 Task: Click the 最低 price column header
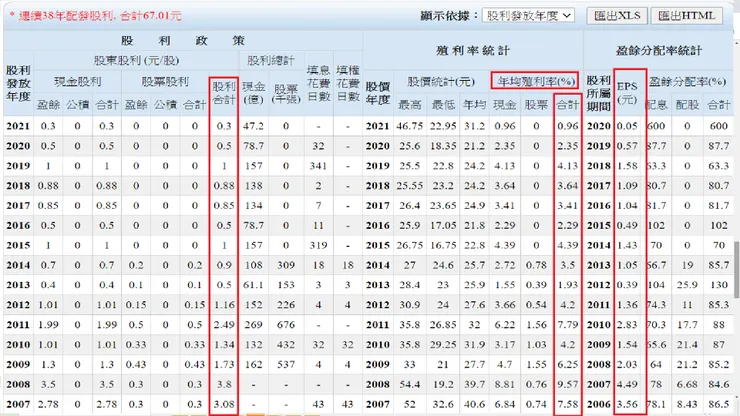coord(443,105)
